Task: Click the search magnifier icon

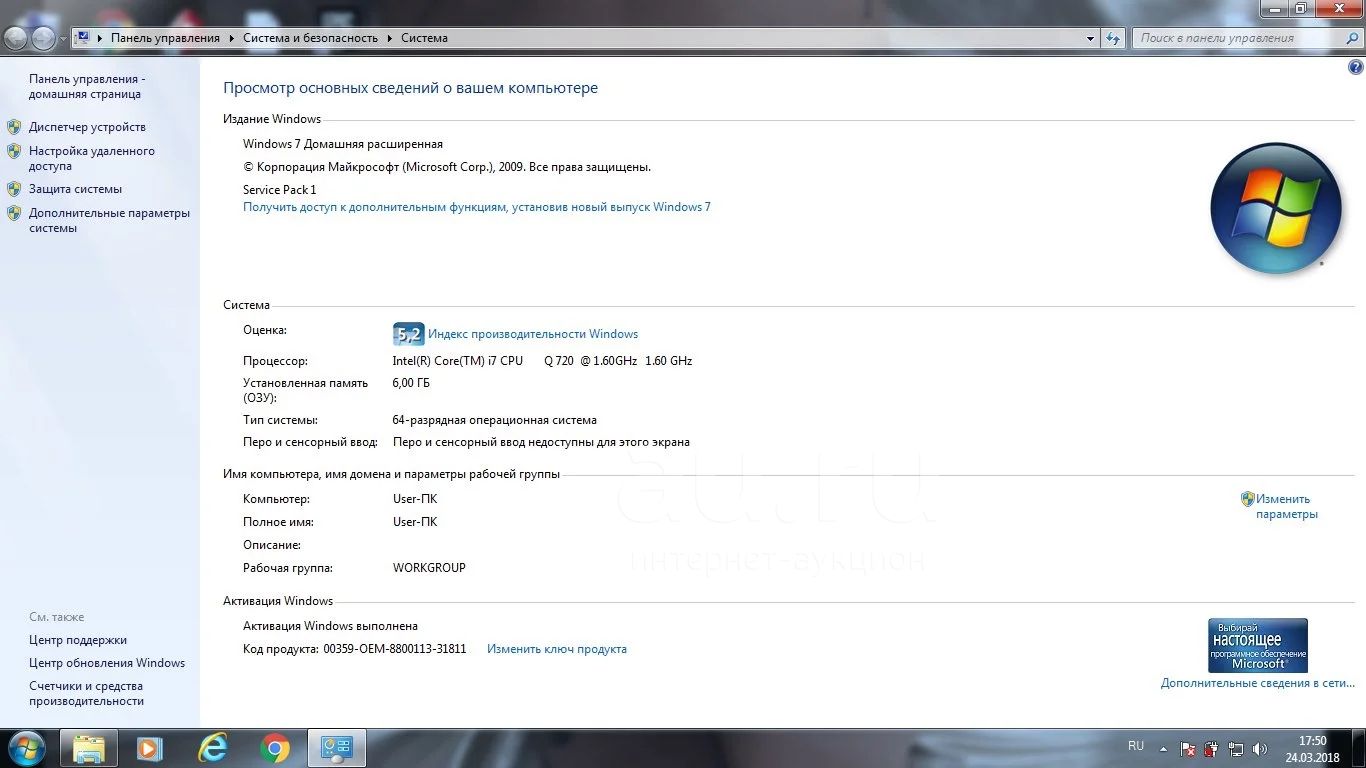Action: point(1351,38)
